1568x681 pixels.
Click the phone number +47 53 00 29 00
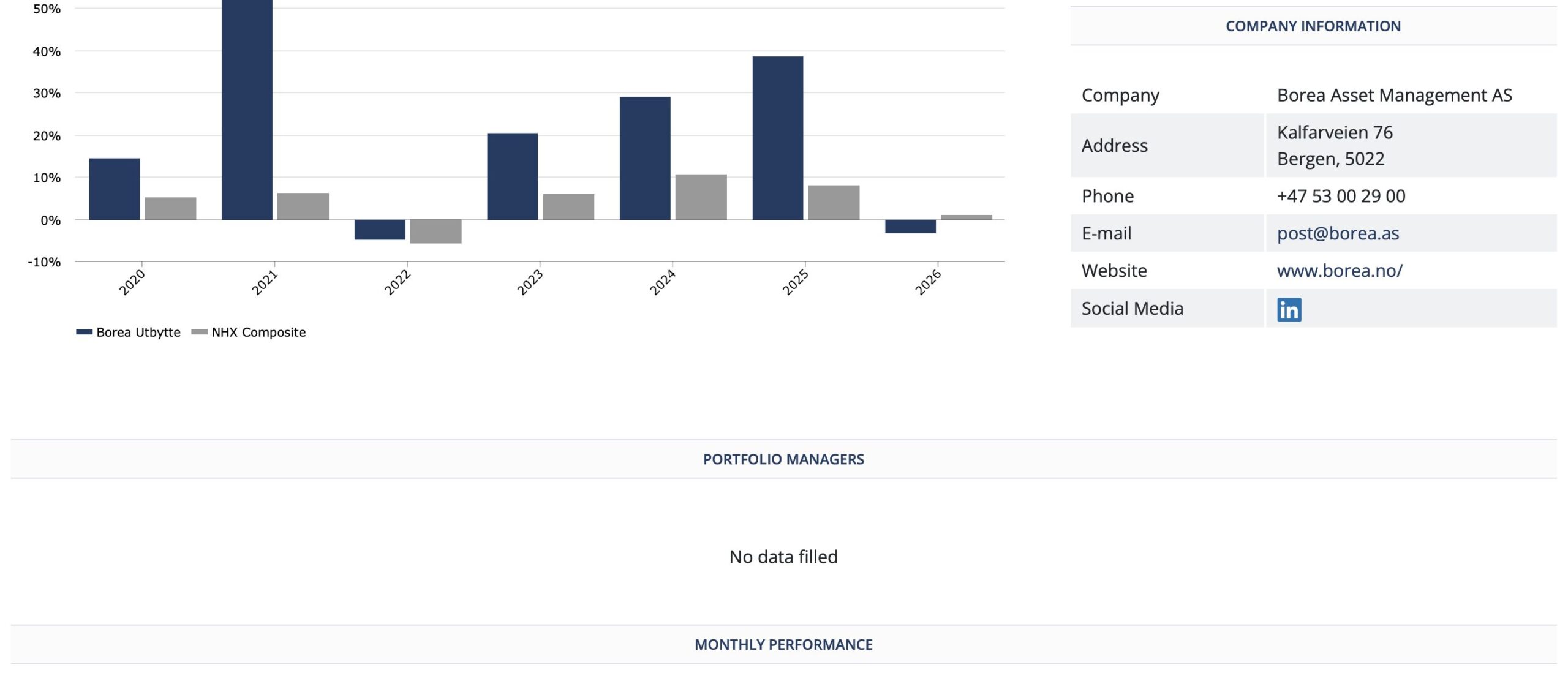(1341, 196)
